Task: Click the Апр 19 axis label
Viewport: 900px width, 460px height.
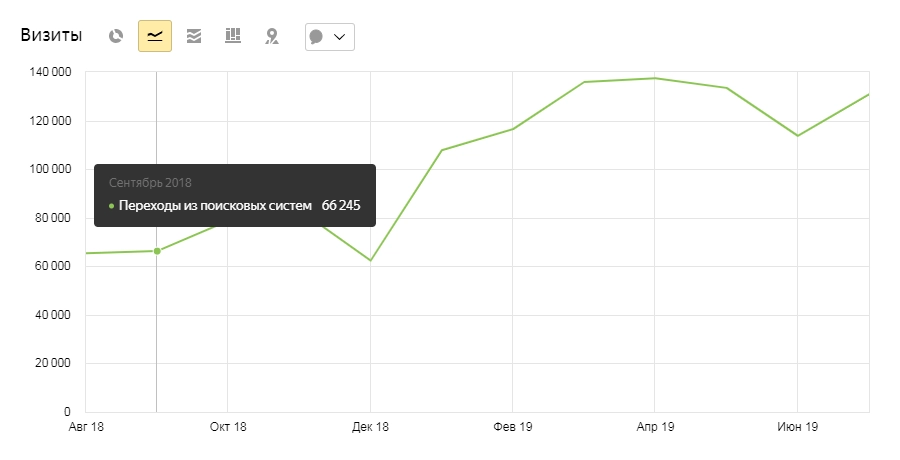Action: pos(654,427)
